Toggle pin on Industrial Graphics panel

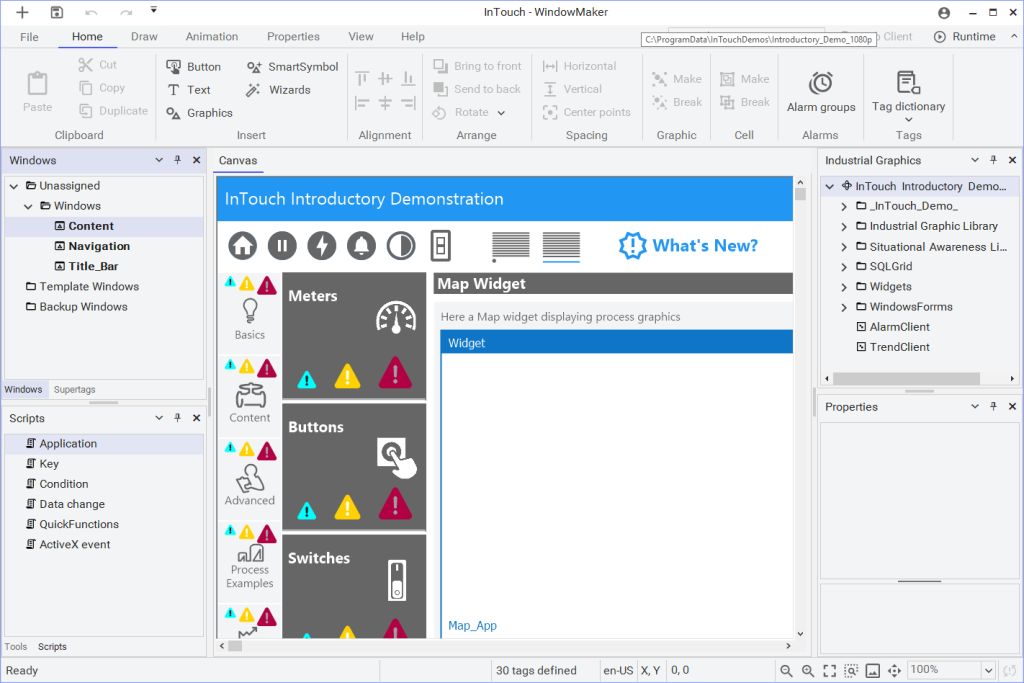tap(993, 160)
